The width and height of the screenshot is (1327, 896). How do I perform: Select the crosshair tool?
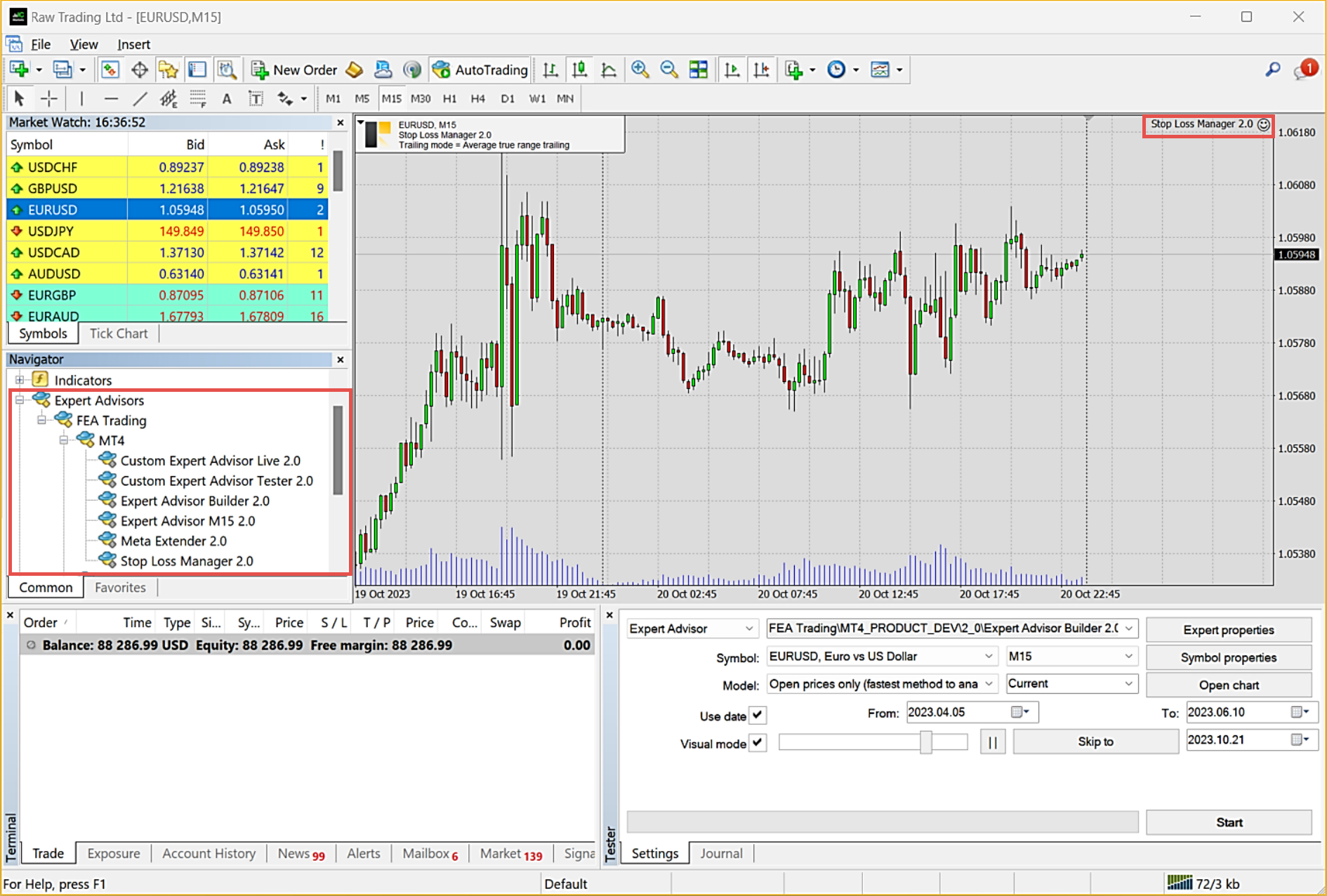tap(48, 98)
